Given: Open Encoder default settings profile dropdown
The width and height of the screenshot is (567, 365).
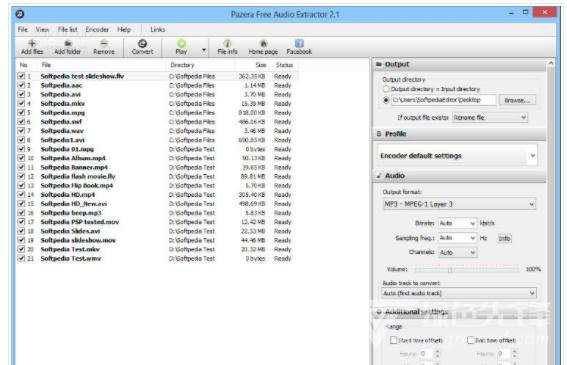Looking at the screenshot, I should pos(457,156).
